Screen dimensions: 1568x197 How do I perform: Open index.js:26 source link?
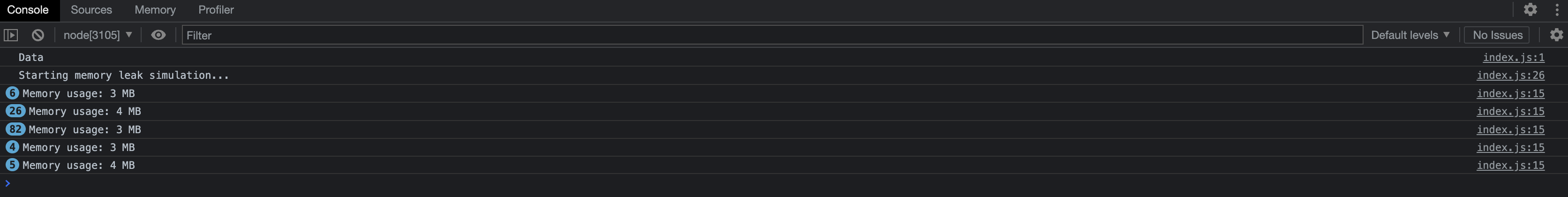(1510, 76)
